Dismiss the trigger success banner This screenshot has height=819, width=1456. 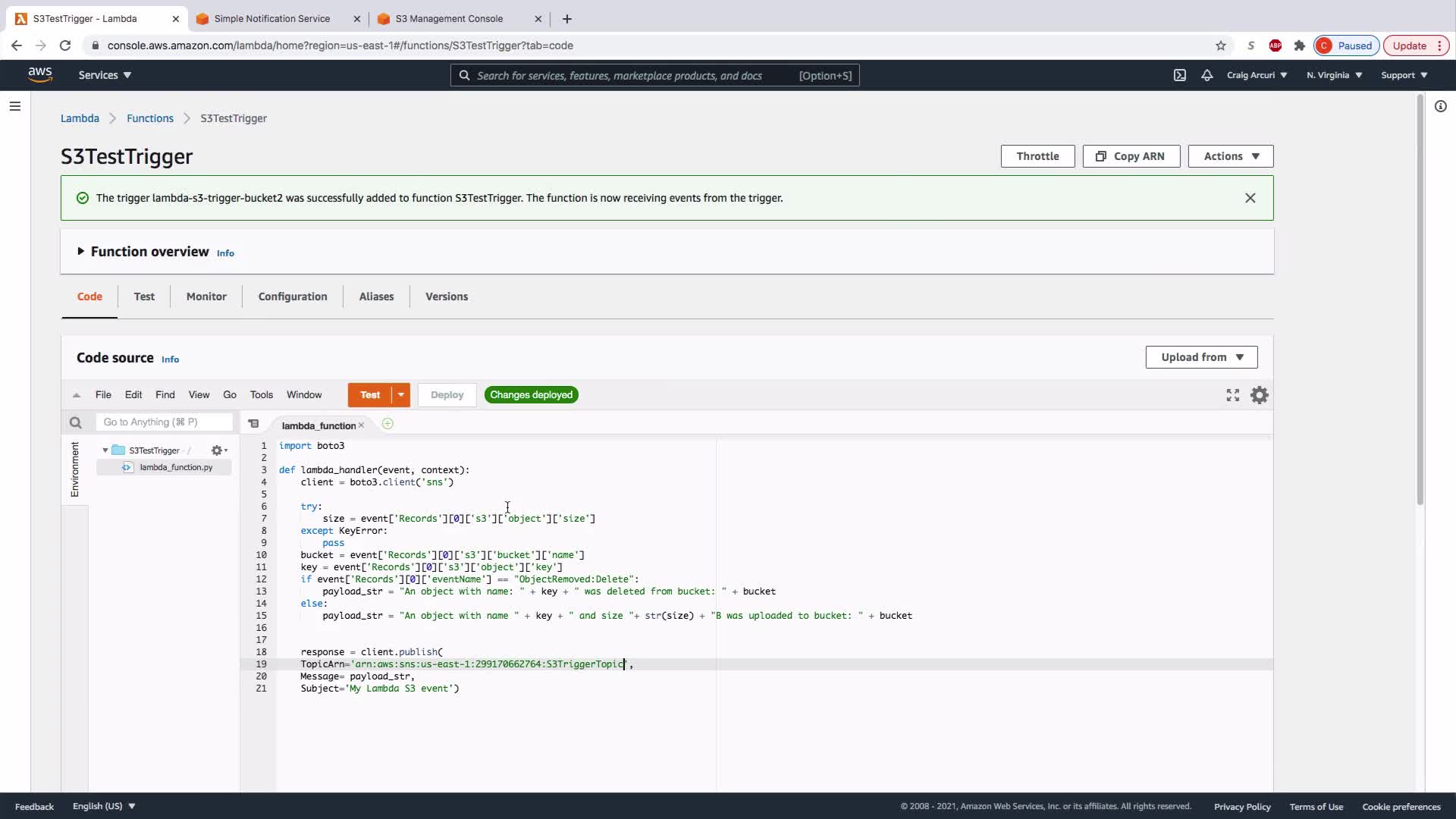(x=1250, y=198)
